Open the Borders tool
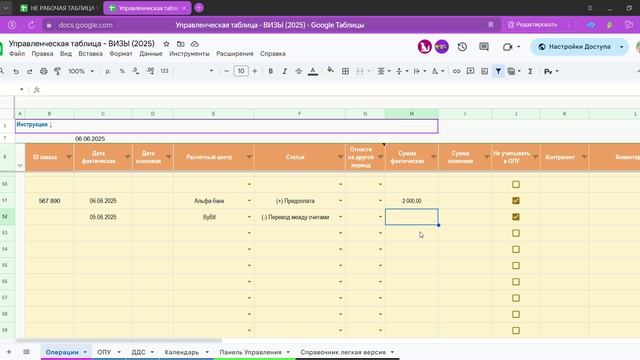 click(x=345, y=71)
